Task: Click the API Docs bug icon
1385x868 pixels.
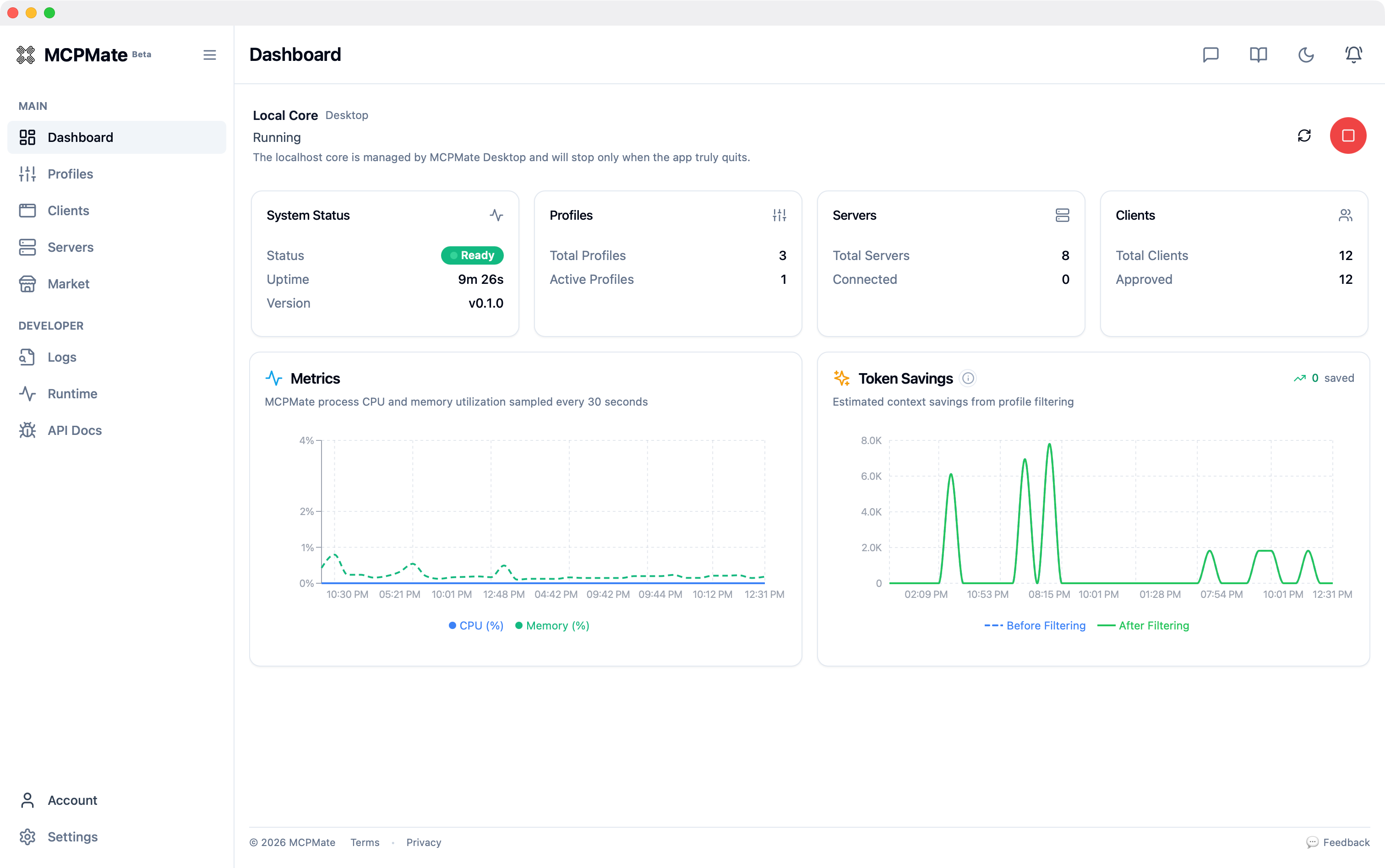Action: tap(27, 430)
